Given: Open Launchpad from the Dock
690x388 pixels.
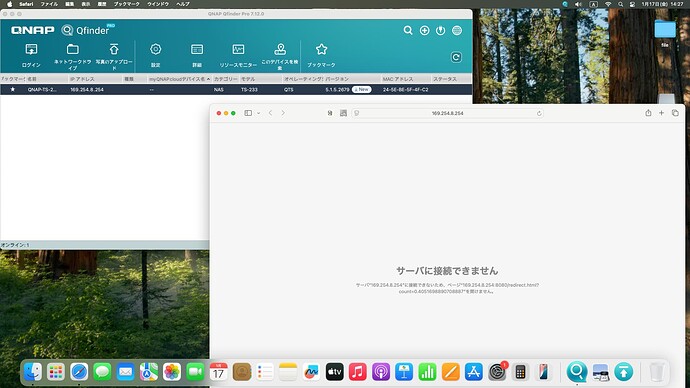Looking at the screenshot, I should click(x=56, y=372).
